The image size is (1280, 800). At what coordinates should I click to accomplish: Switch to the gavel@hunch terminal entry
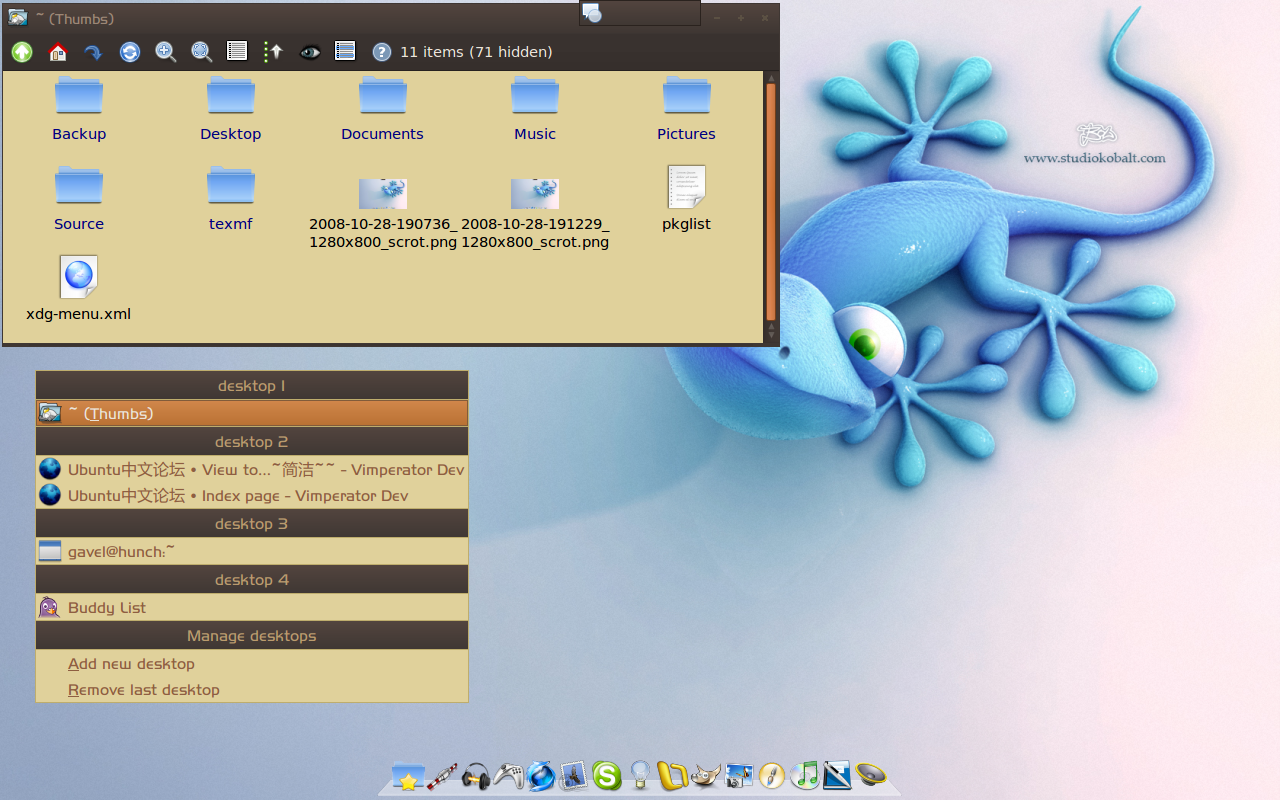pos(252,551)
